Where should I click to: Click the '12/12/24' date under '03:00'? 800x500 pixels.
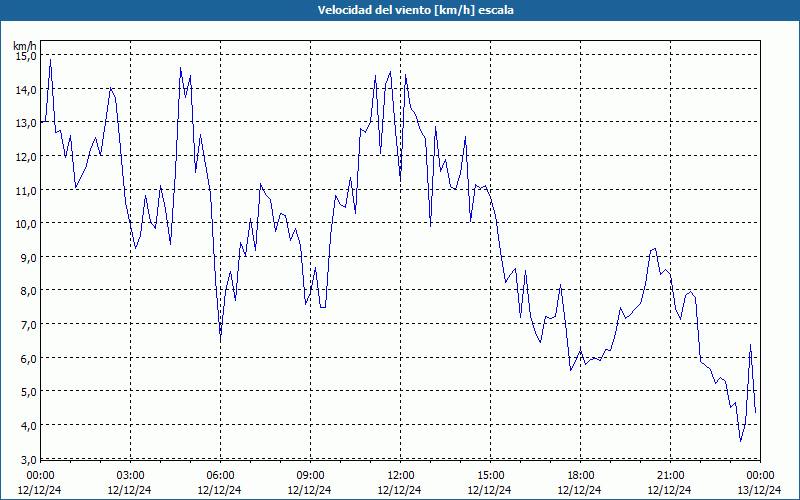(x=129, y=490)
